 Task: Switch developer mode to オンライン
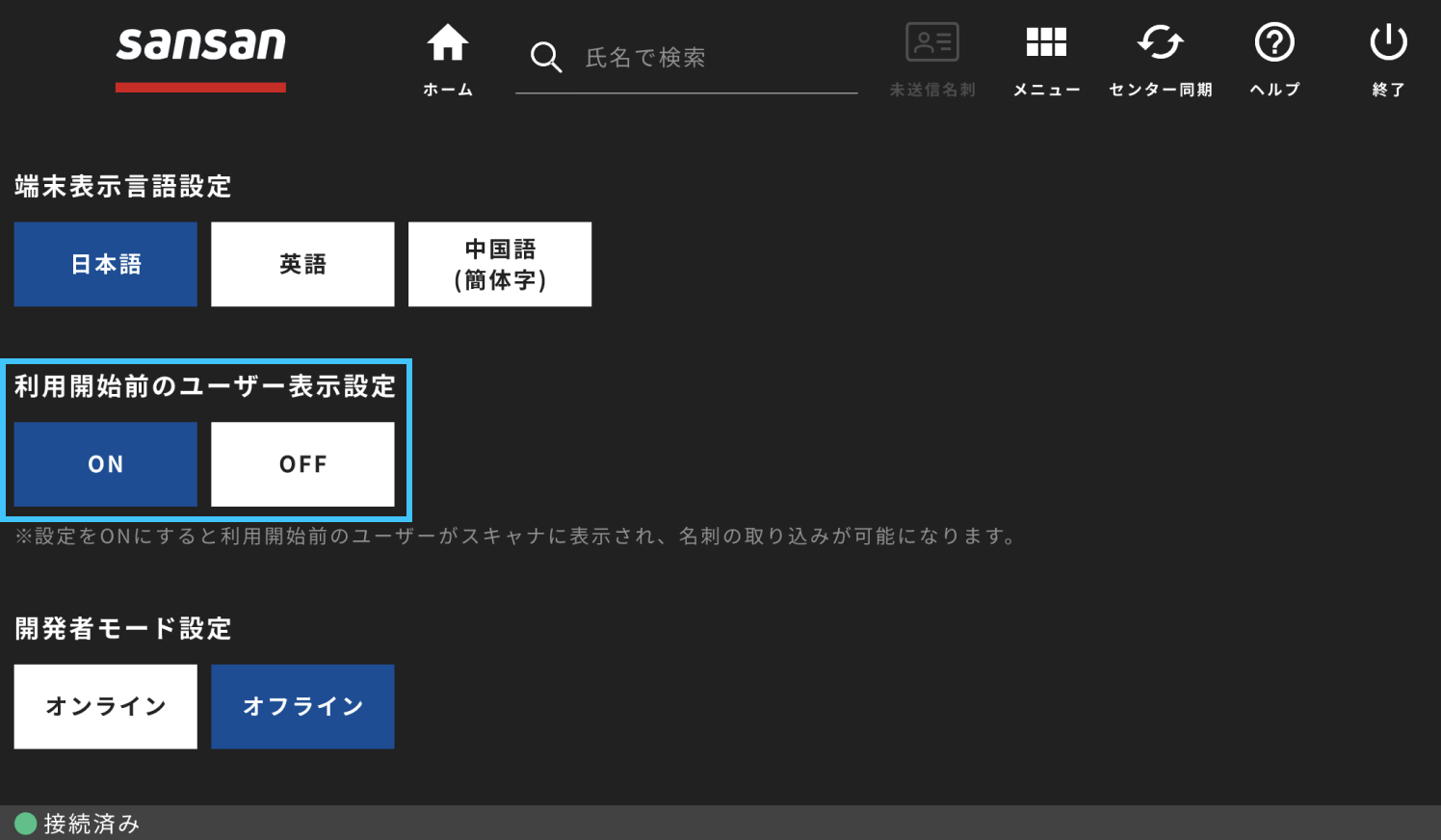(106, 706)
